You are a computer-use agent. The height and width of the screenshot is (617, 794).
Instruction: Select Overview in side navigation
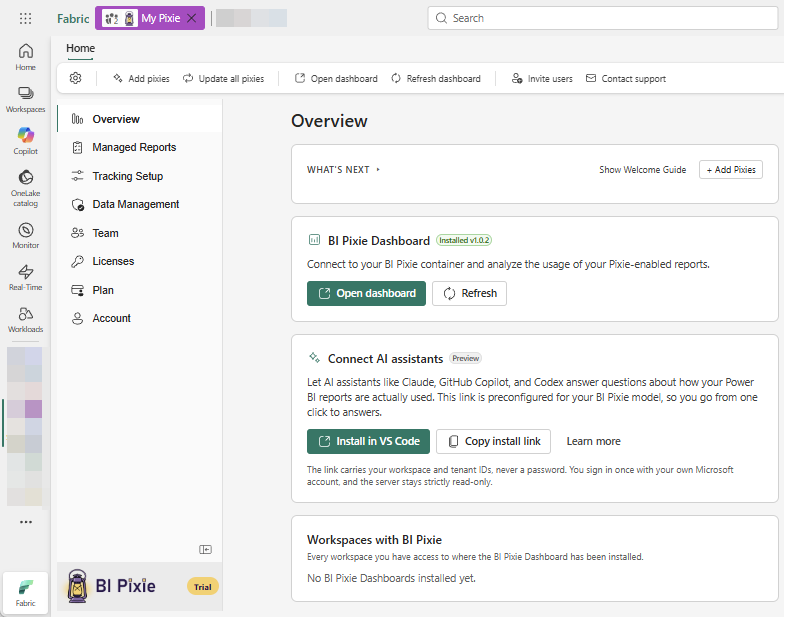click(x=140, y=119)
